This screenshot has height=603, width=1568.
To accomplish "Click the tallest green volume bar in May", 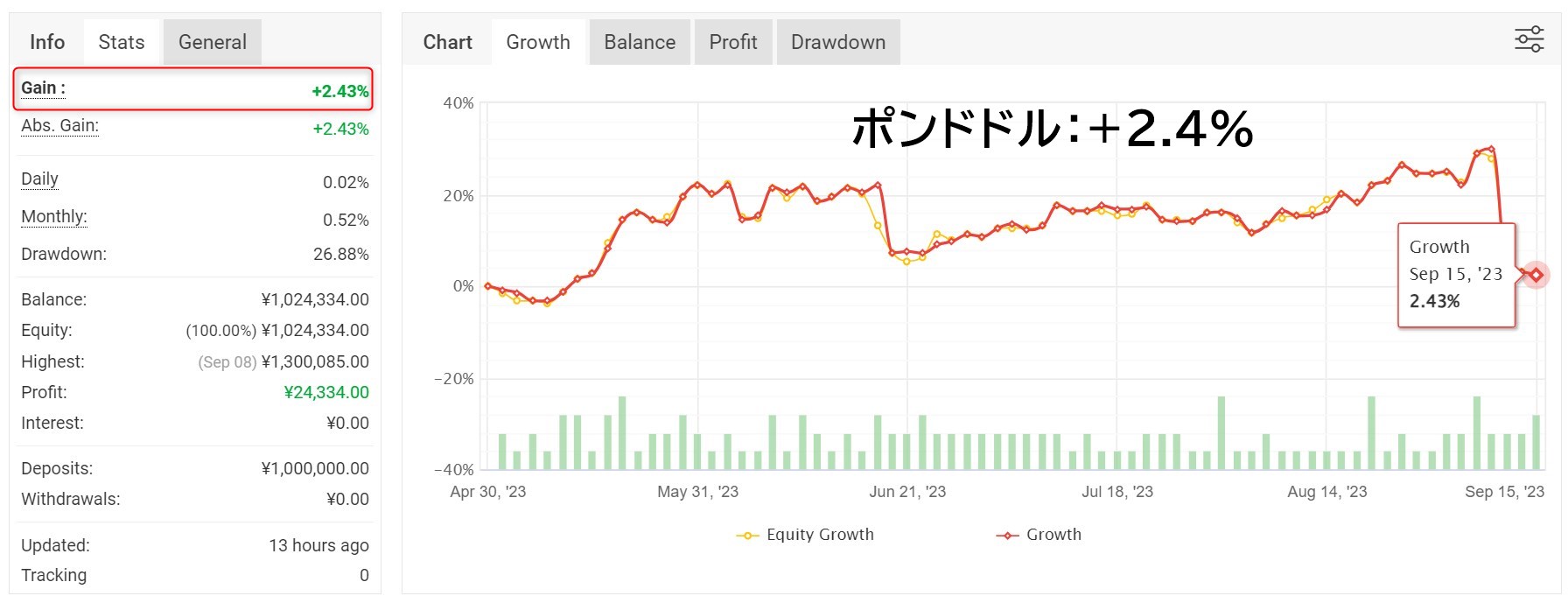I will coord(622,432).
